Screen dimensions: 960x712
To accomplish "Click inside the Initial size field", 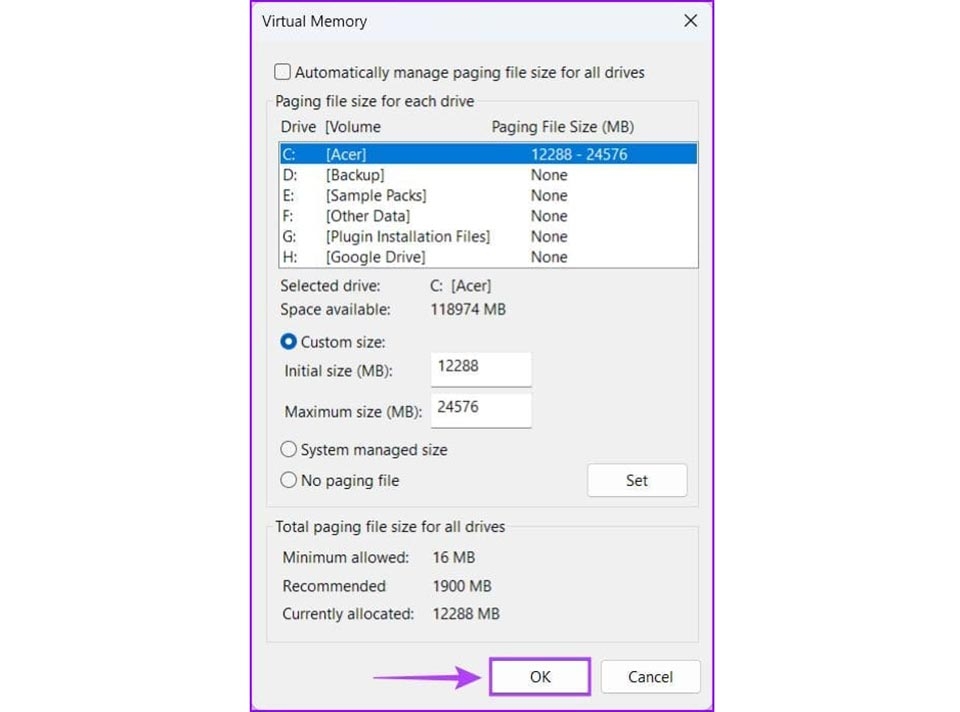I will coord(481,369).
